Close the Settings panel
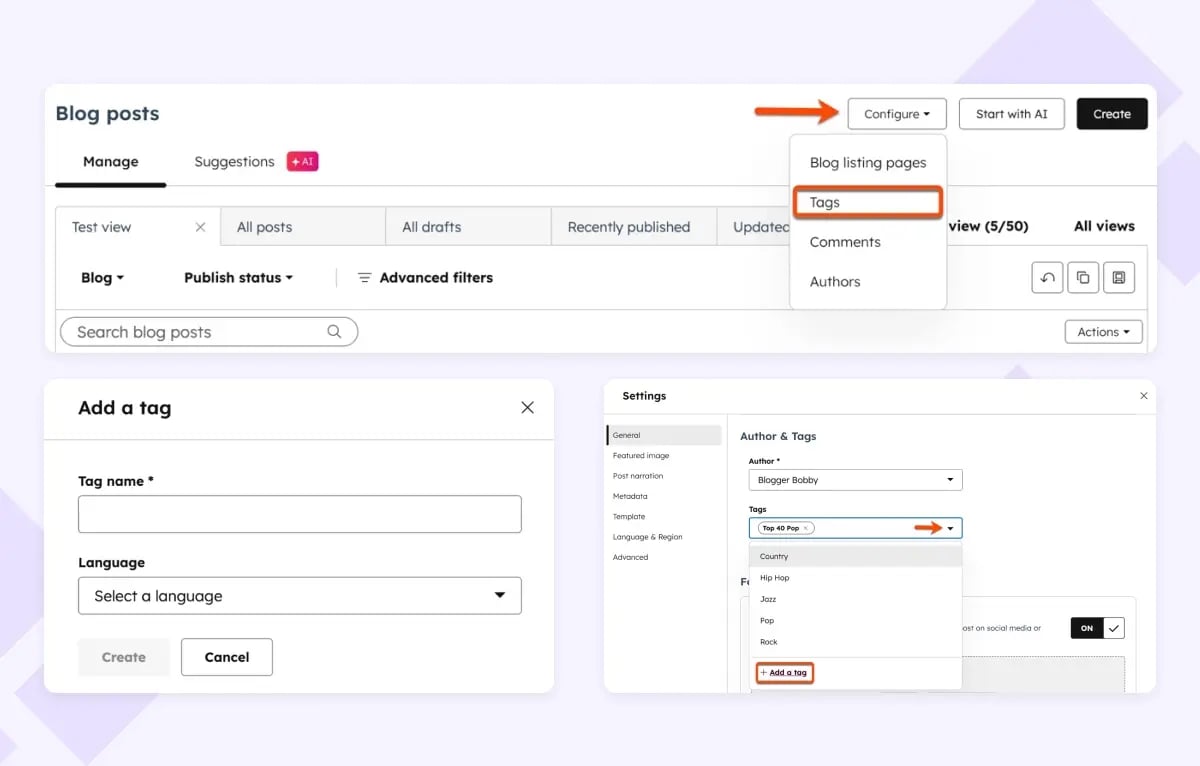The width and height of the screenshot is (1200, 766). [1143, 395]
